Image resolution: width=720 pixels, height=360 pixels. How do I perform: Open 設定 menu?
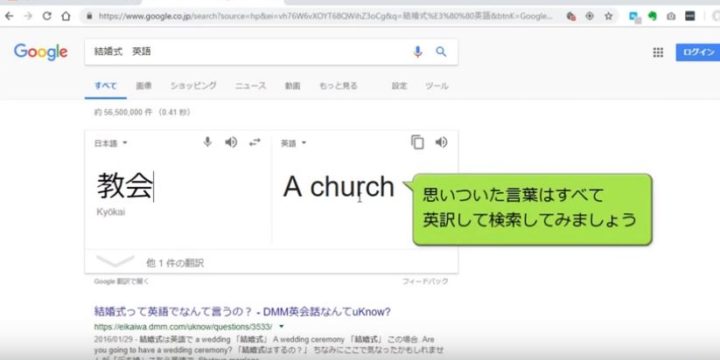pos(399,86)
